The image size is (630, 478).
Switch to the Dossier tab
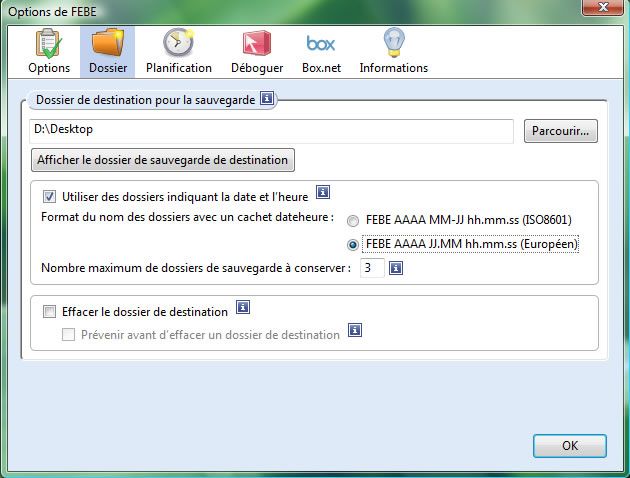(108, 52)
